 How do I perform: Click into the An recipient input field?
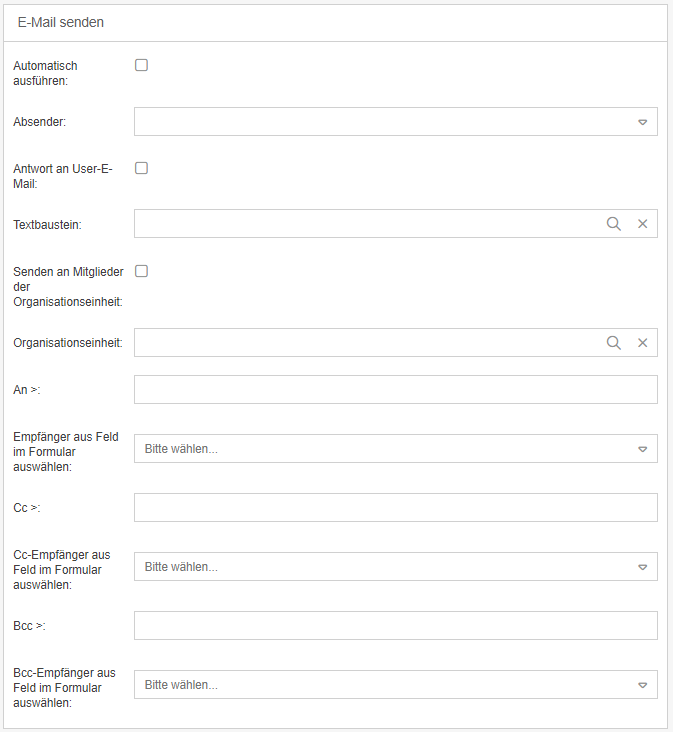coord(395,390)
